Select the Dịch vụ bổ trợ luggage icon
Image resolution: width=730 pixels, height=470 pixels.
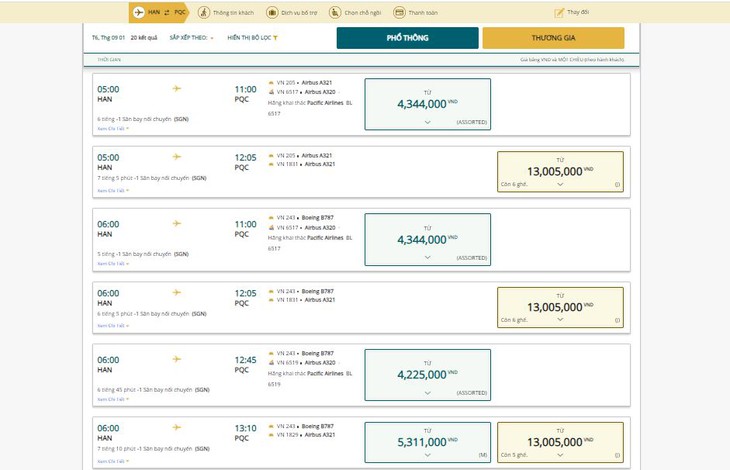(272, 13)
